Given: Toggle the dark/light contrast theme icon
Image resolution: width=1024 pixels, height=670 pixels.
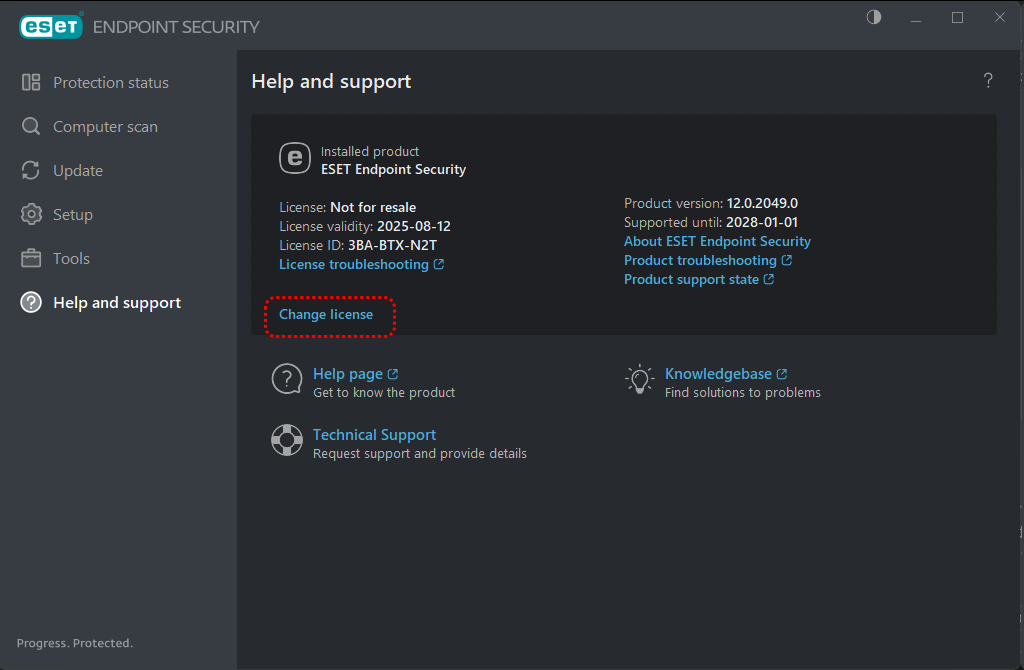Looking at the screenshot, I should pos(874,18).
